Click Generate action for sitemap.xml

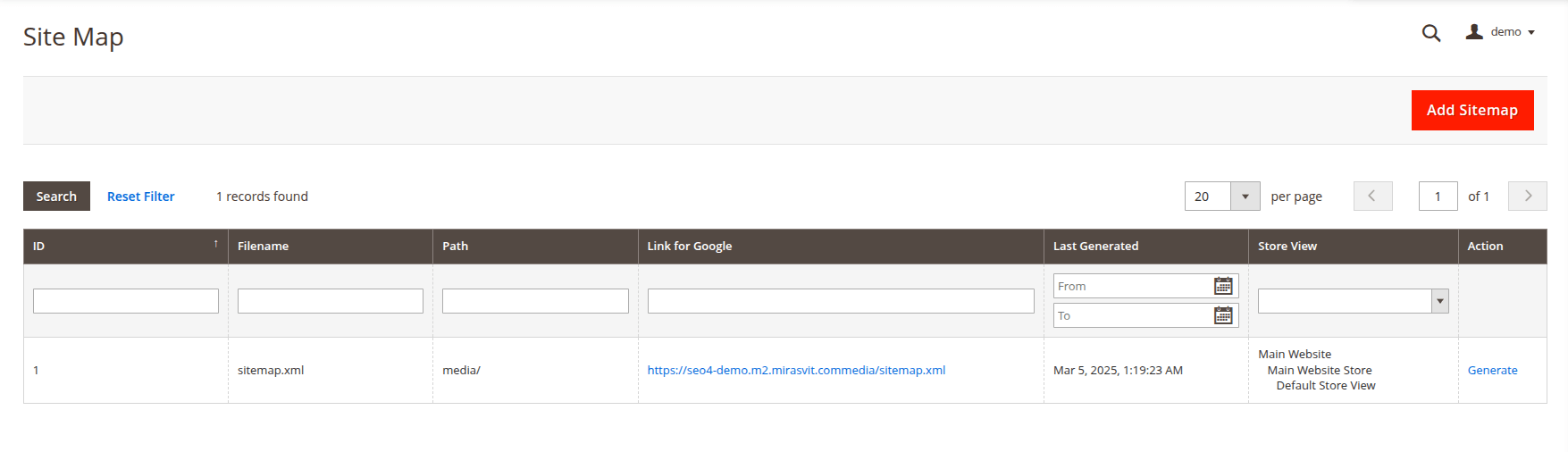point(1492,370)
